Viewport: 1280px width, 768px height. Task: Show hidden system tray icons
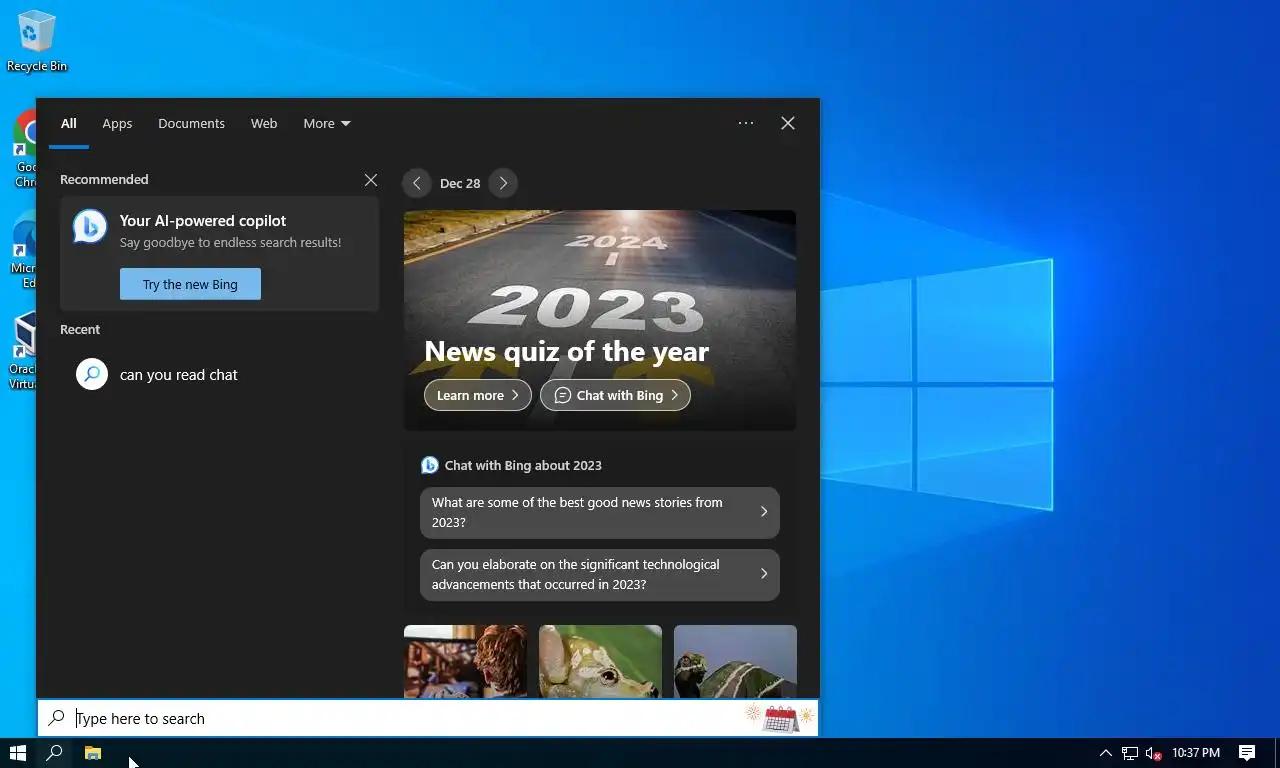coord(1105,753)
